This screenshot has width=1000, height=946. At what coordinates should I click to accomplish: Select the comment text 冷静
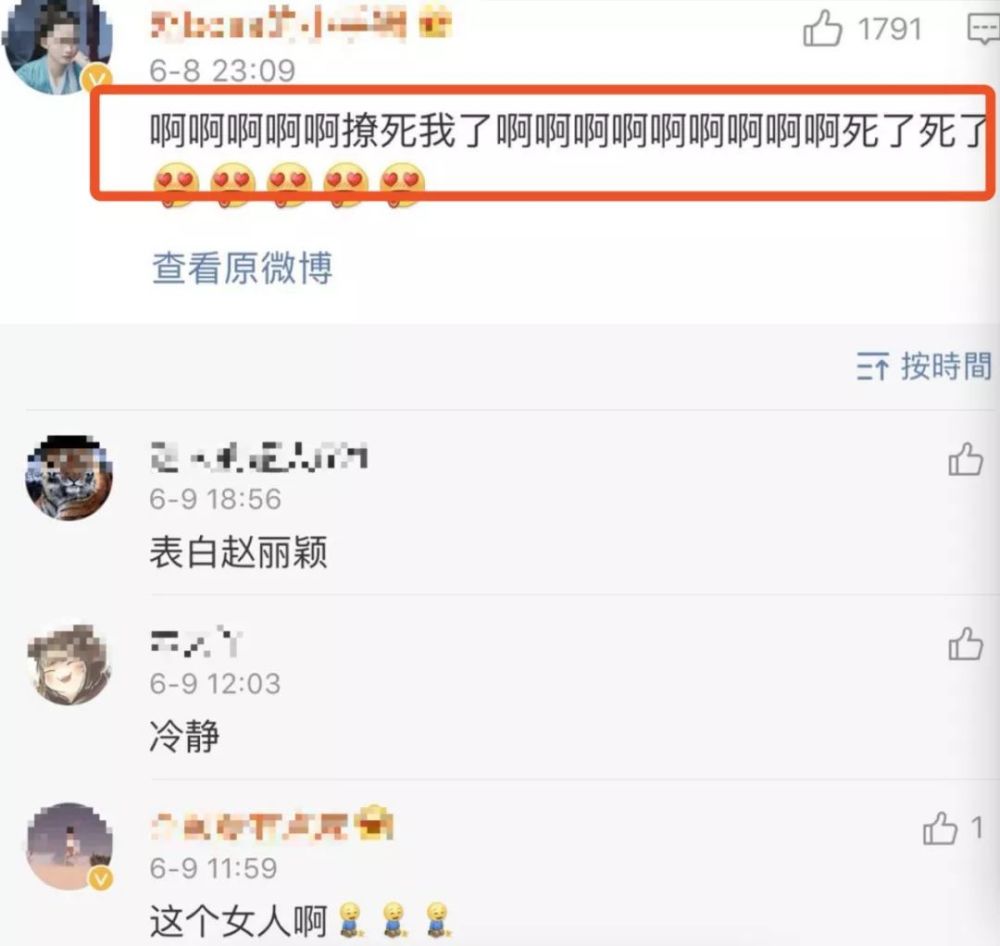click(184, 735)
